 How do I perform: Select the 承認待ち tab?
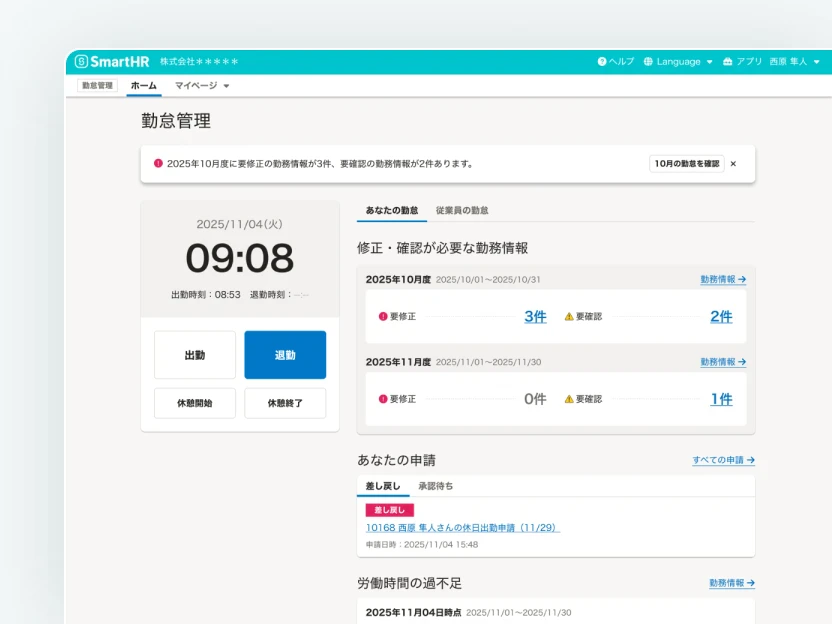pos(435,486)
